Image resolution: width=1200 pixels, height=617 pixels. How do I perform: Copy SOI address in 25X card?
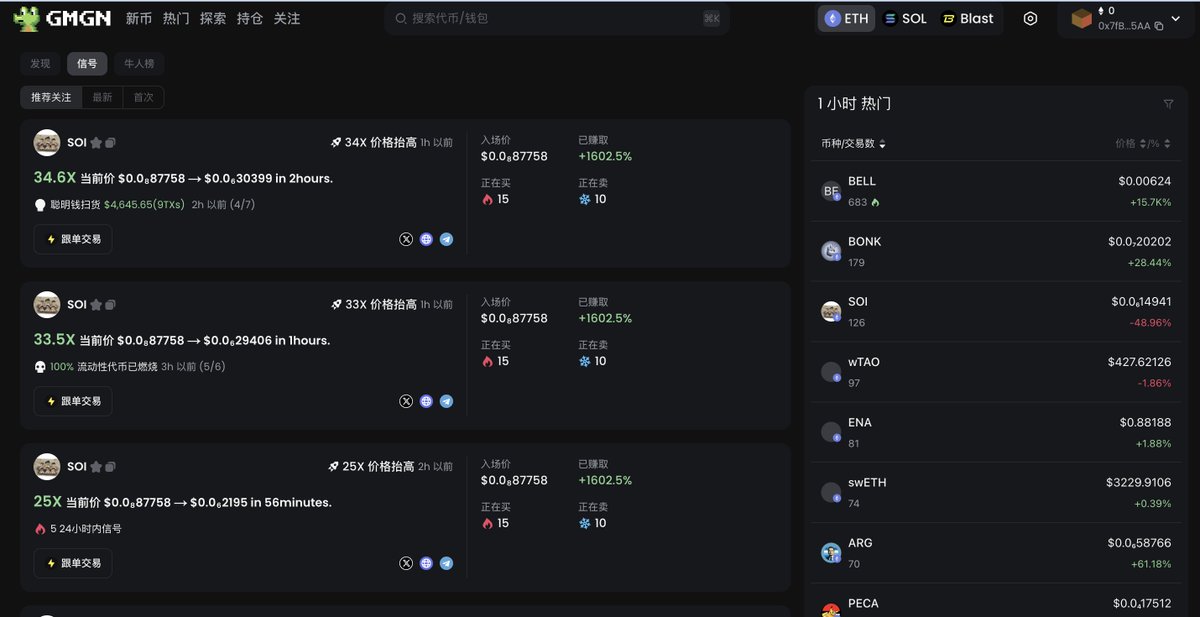111,467
